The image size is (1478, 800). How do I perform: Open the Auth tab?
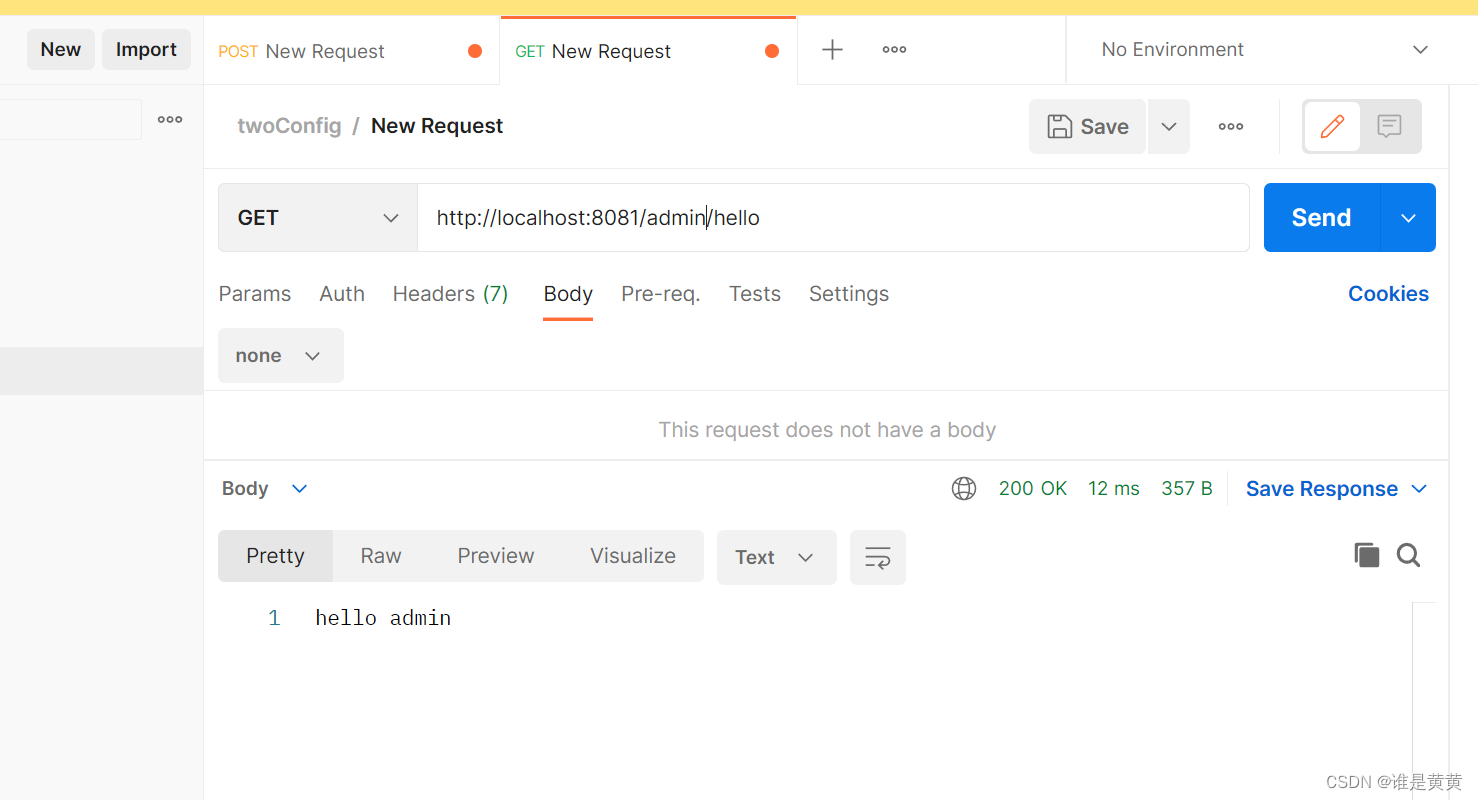tap(342, 294)
